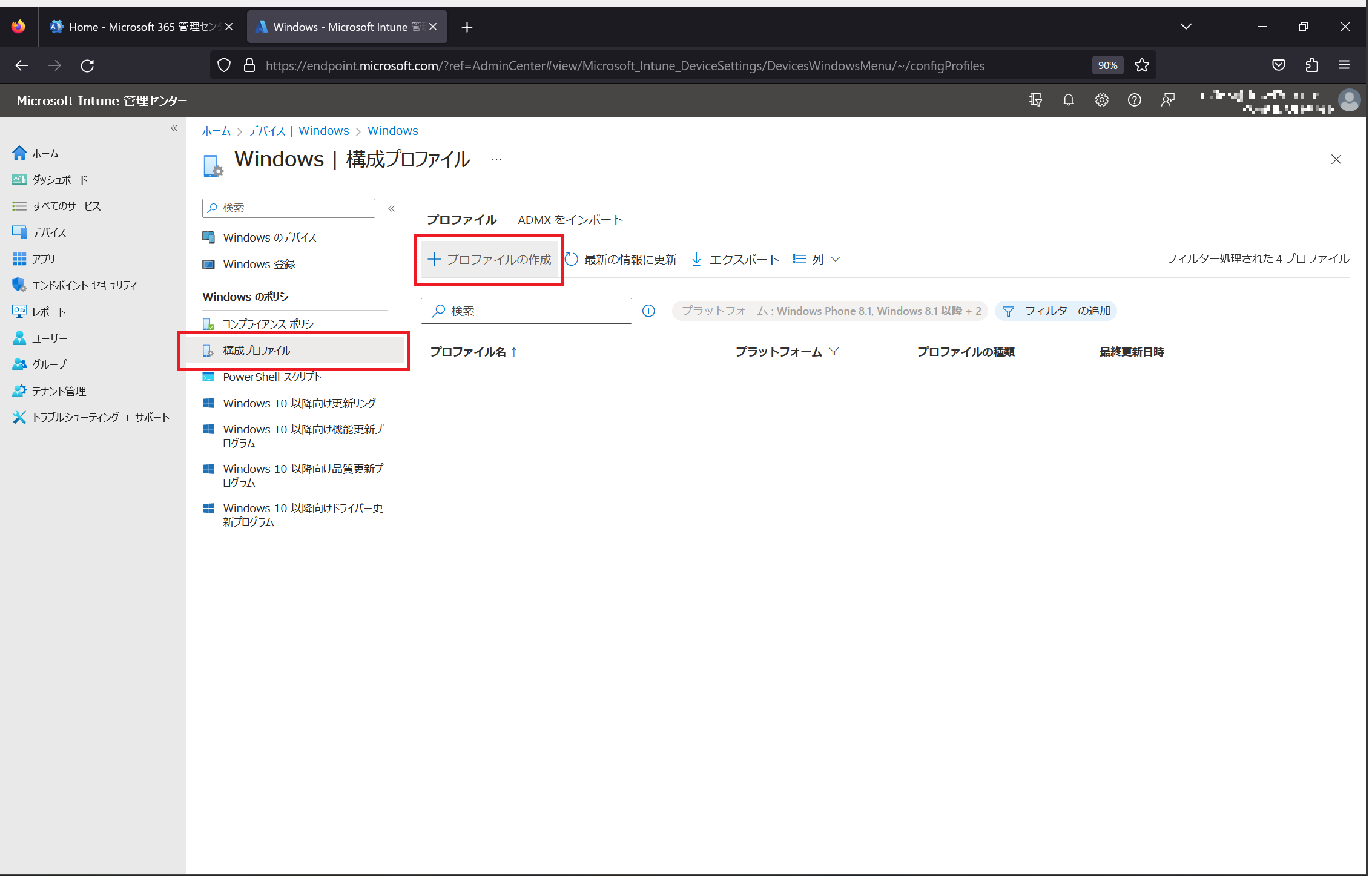1372x879 pixels.
Task: Collapse the Windows resource menu pane
Action: coord(392,209)
